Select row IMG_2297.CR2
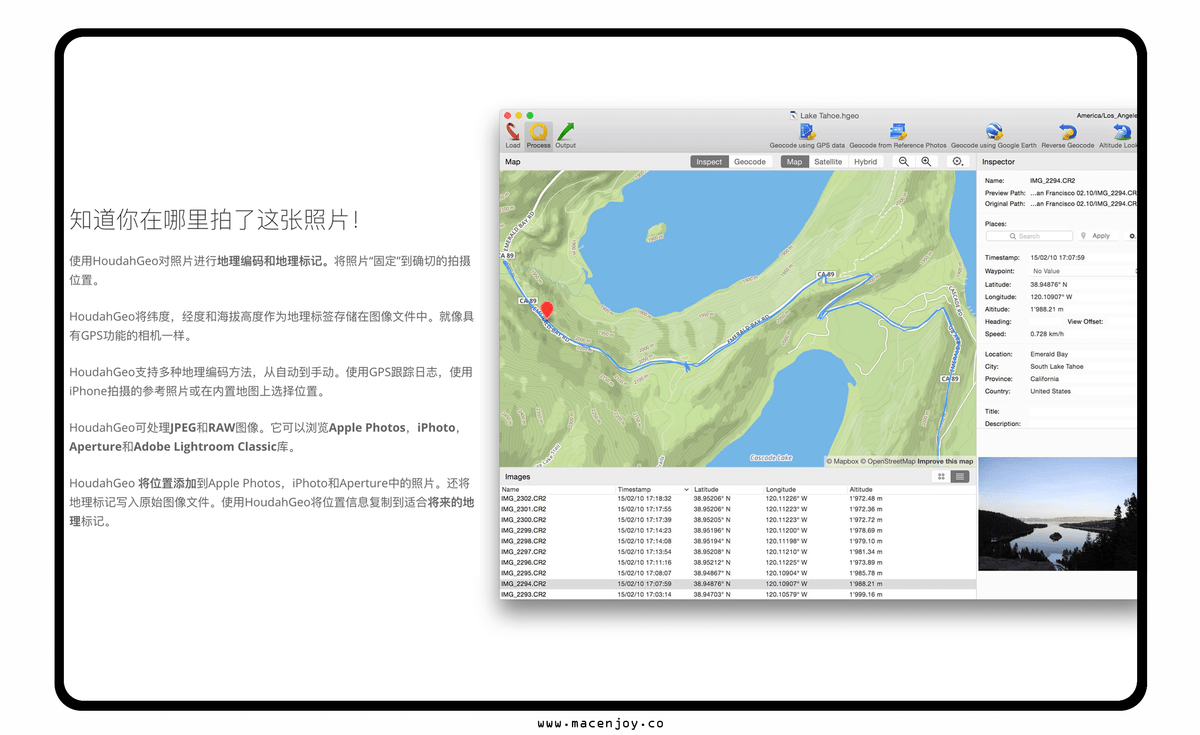 click(737, 551)
